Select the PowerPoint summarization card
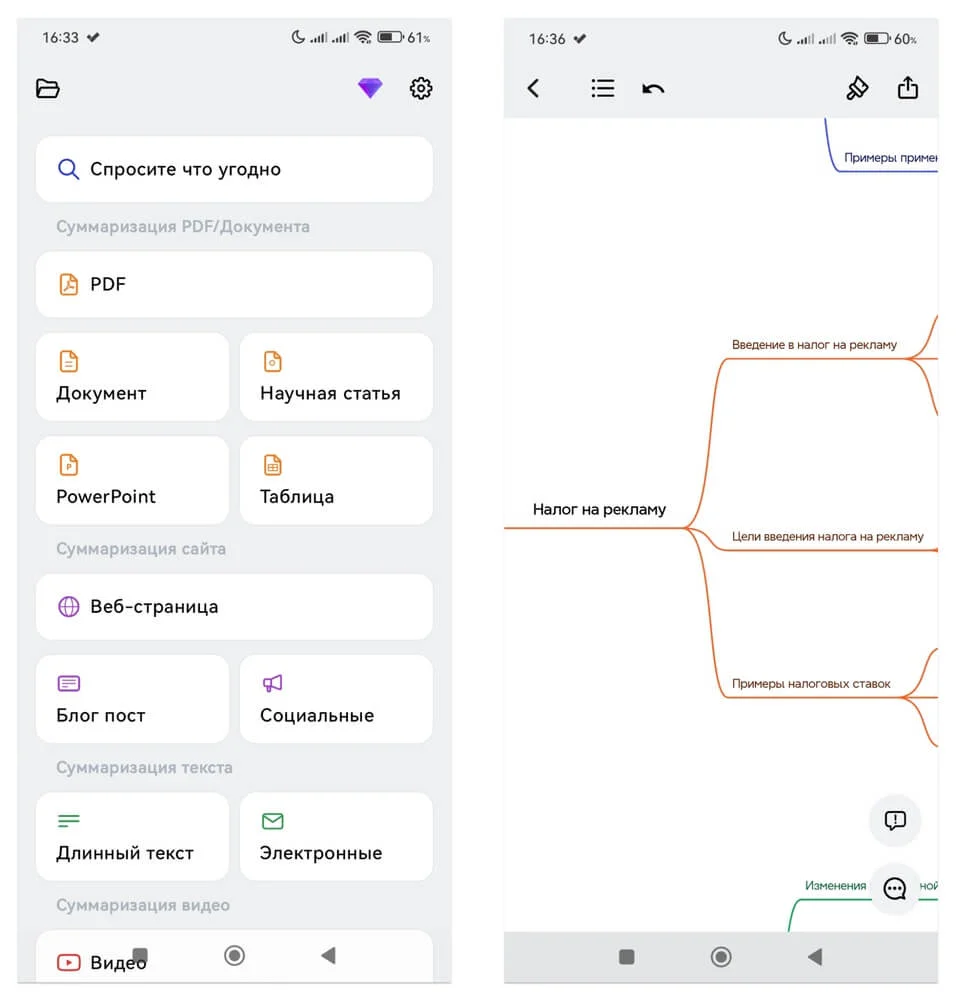This screenshot has width=956, height=1000. pos(132,480)
